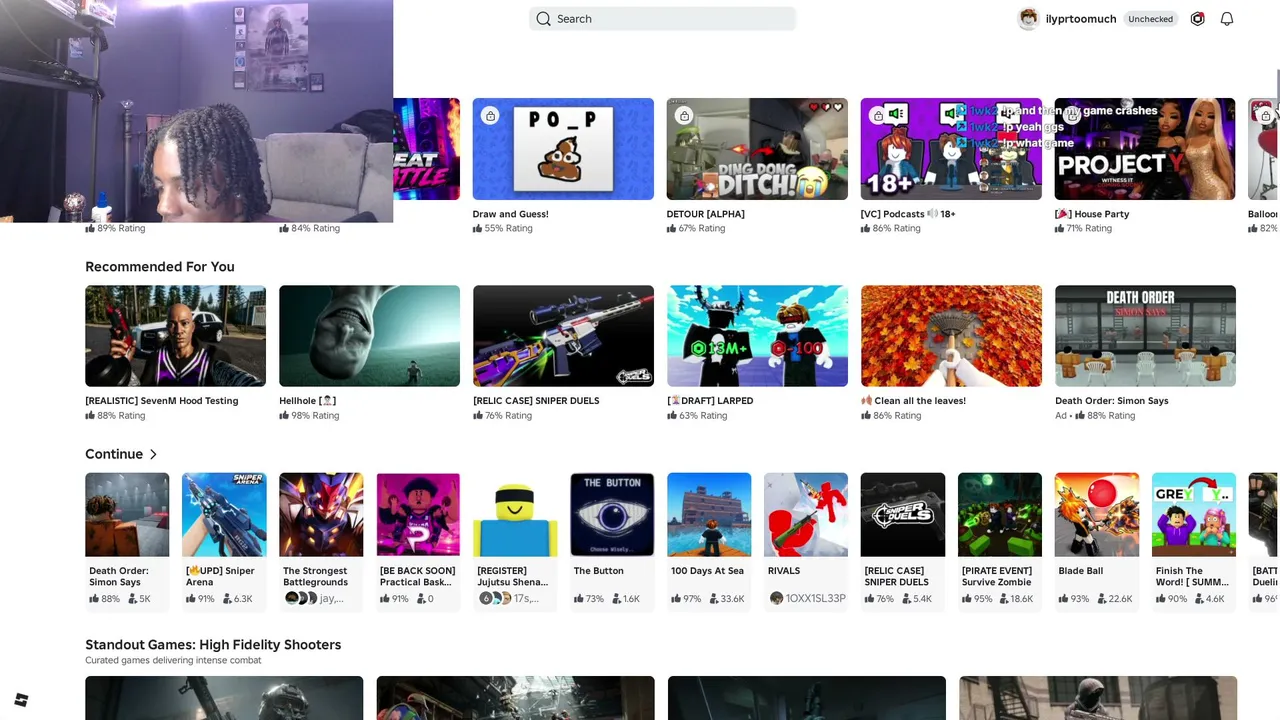This screenshot has width=1280, height=720.
Task: Open recommended Death Order: Simon Says ad thumbnail
Action: (1145, 336)
